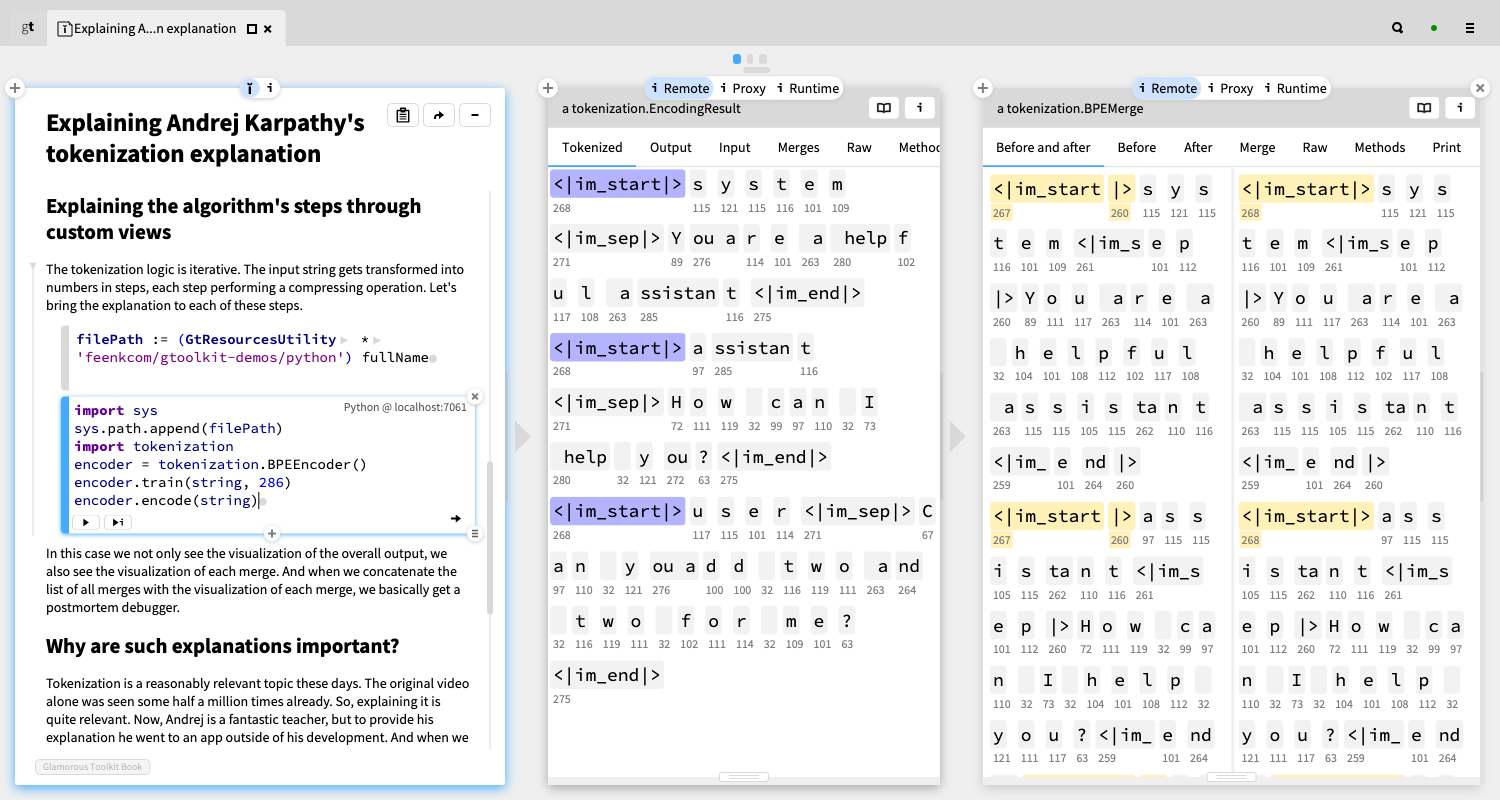
Task: Switch to the Merges tab
Action: [x=798, y=147]
